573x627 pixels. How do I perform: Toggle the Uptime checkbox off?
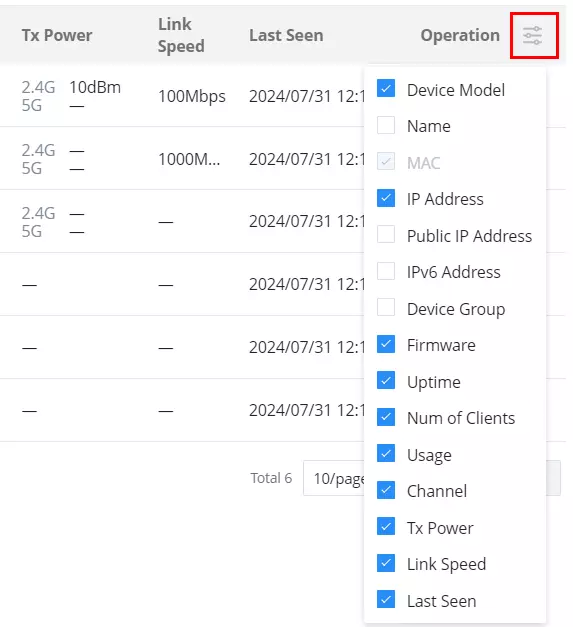386,381
